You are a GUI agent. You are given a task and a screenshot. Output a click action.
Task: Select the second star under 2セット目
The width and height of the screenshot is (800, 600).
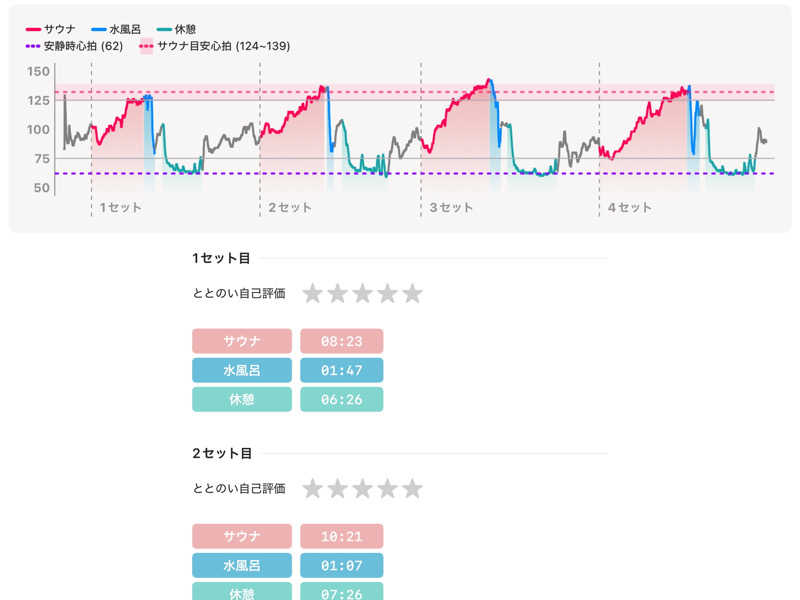pyautogui.click(x=337, y=489)
